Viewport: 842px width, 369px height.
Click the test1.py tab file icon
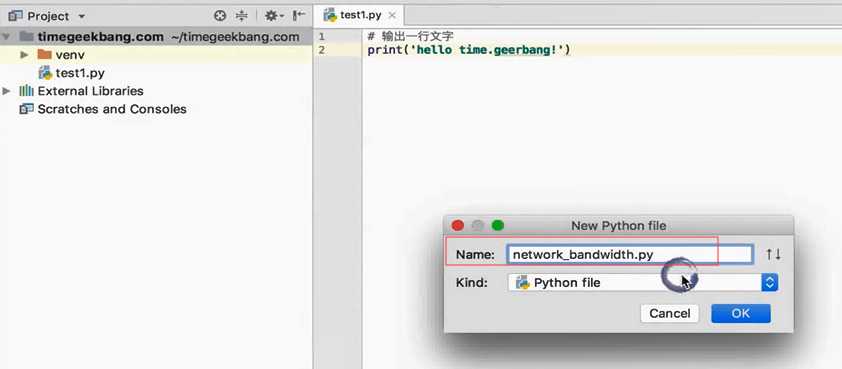pyautogui.click(x=330, y=15)
